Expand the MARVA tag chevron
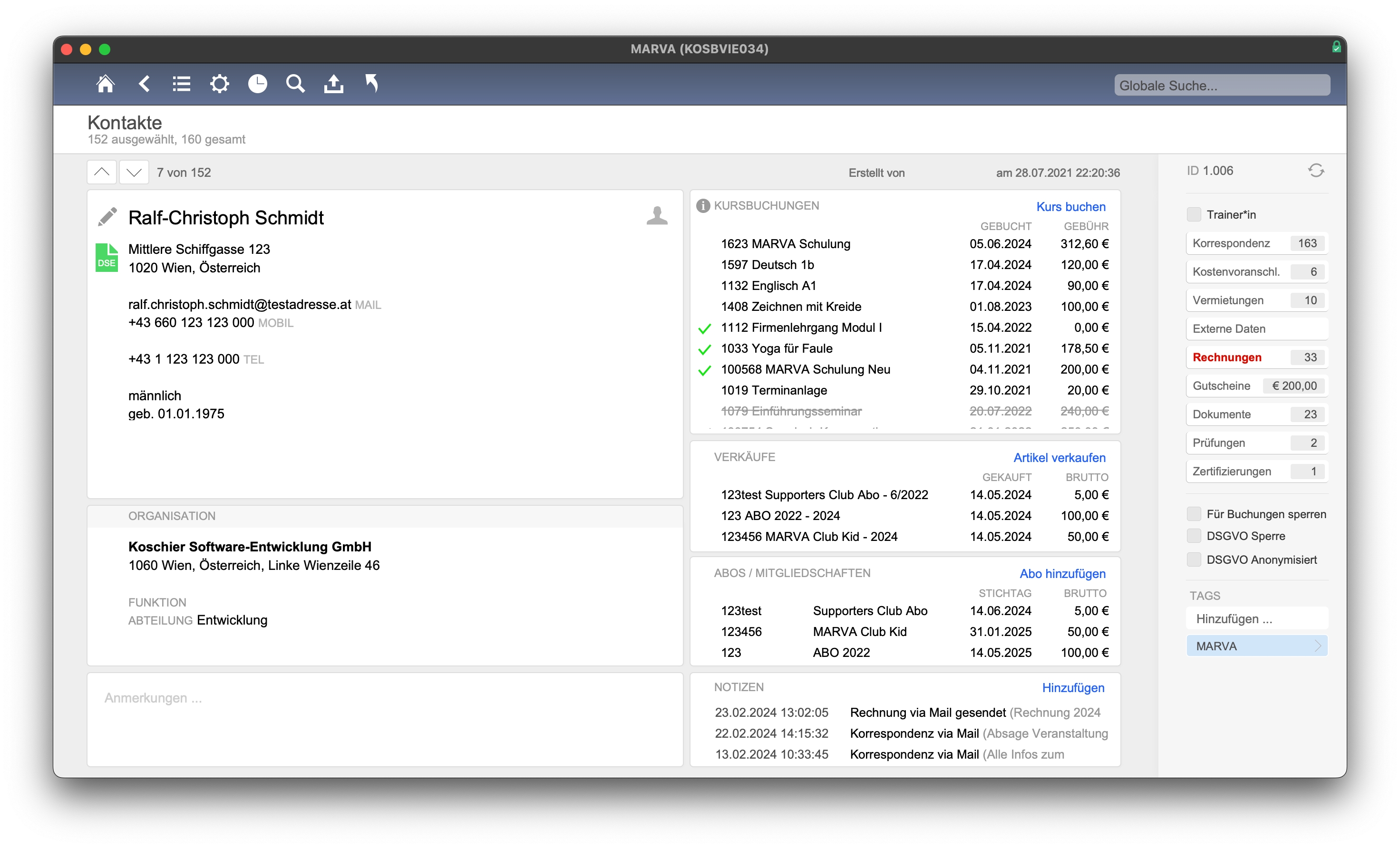 [1319, 645]
